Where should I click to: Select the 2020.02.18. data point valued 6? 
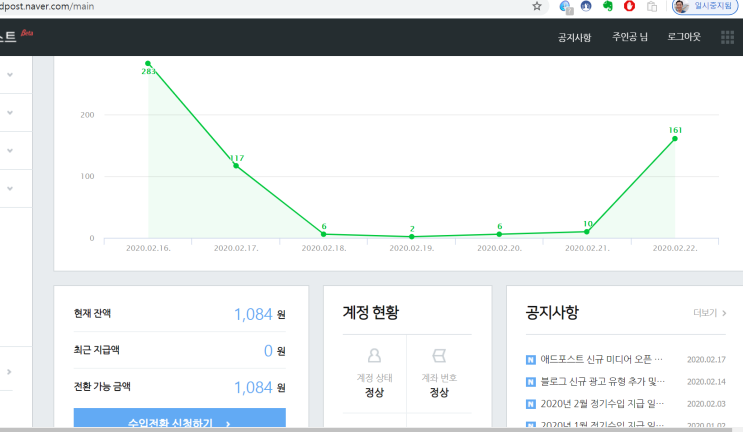(x=324, y=234)
